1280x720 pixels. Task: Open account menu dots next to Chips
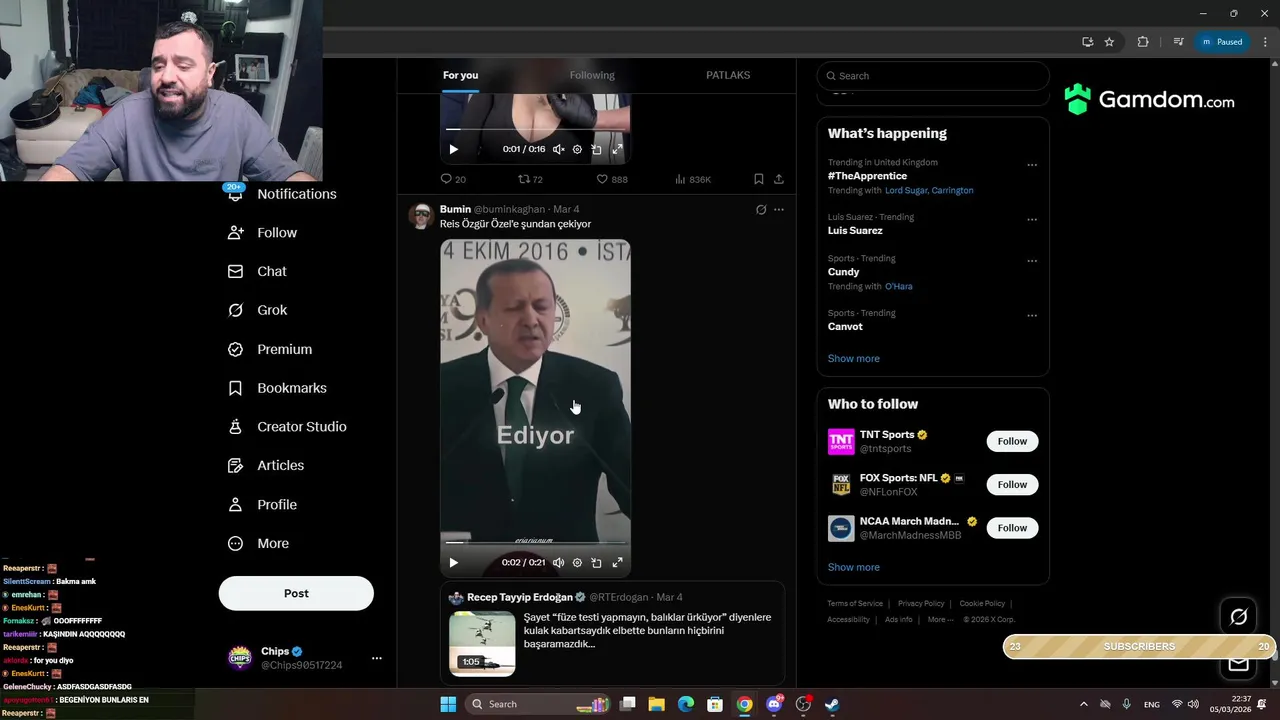pyautogui.click(x=377, y=658)
